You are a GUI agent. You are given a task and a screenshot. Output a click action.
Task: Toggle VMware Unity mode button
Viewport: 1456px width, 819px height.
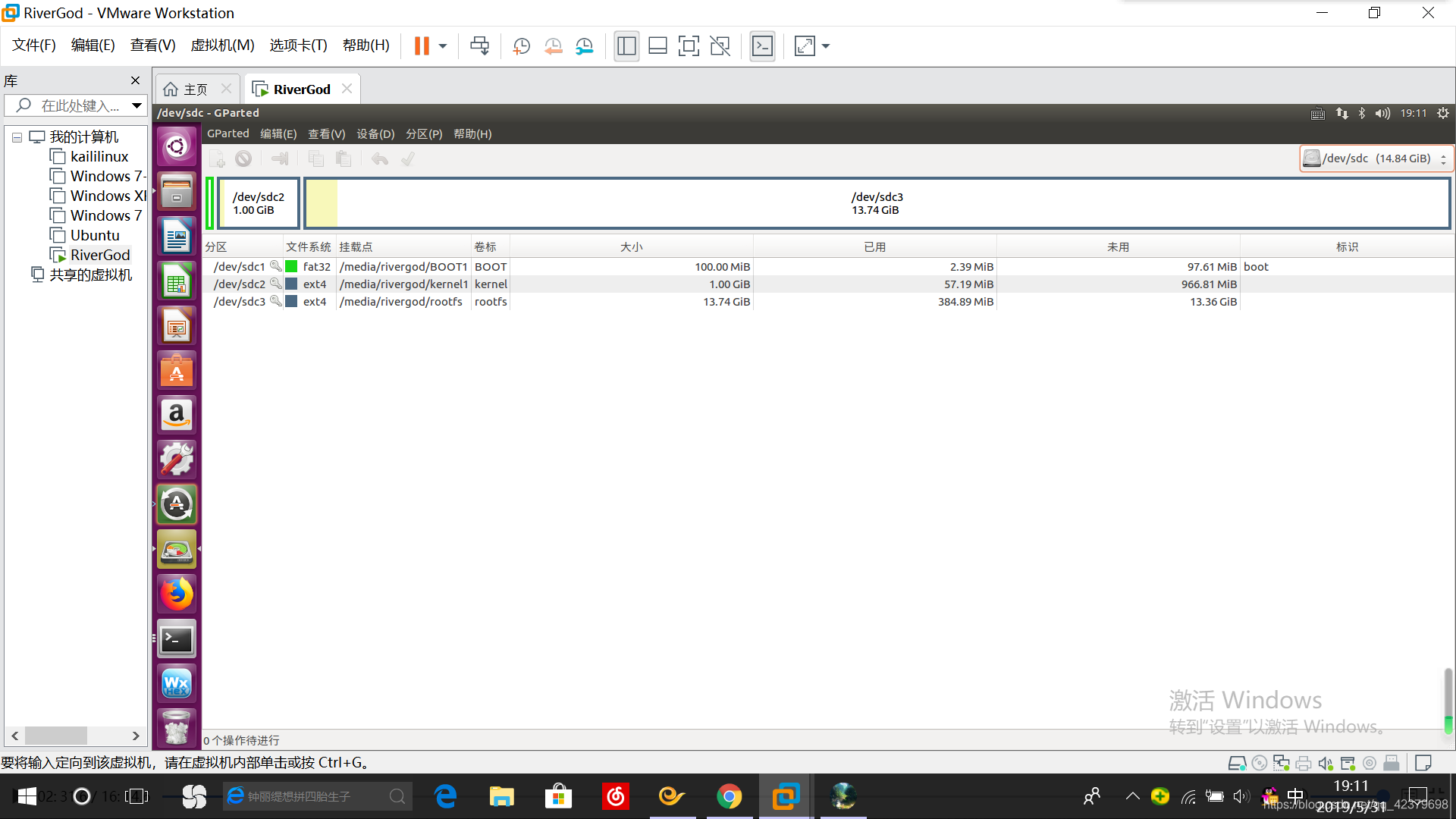click(720, 46)
